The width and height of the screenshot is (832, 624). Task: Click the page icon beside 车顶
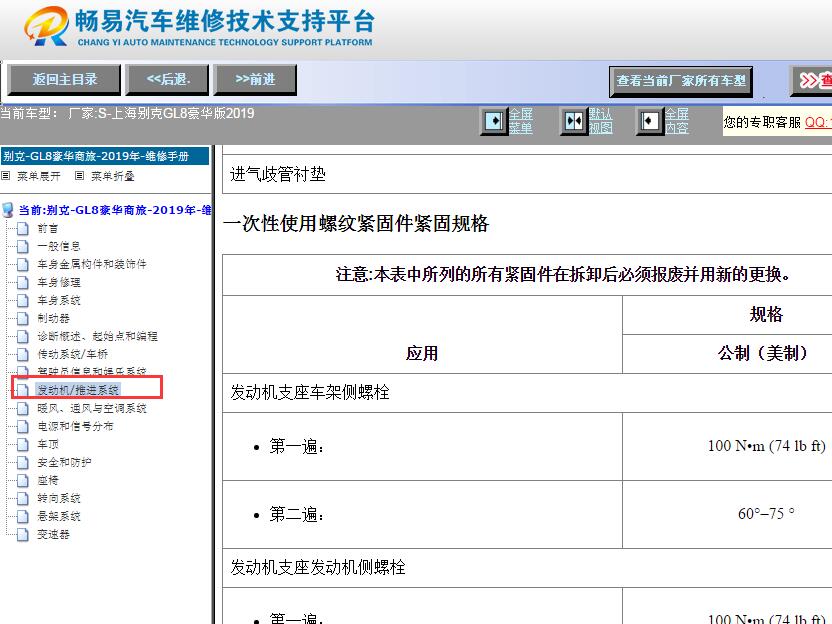[x=23, y=444]
